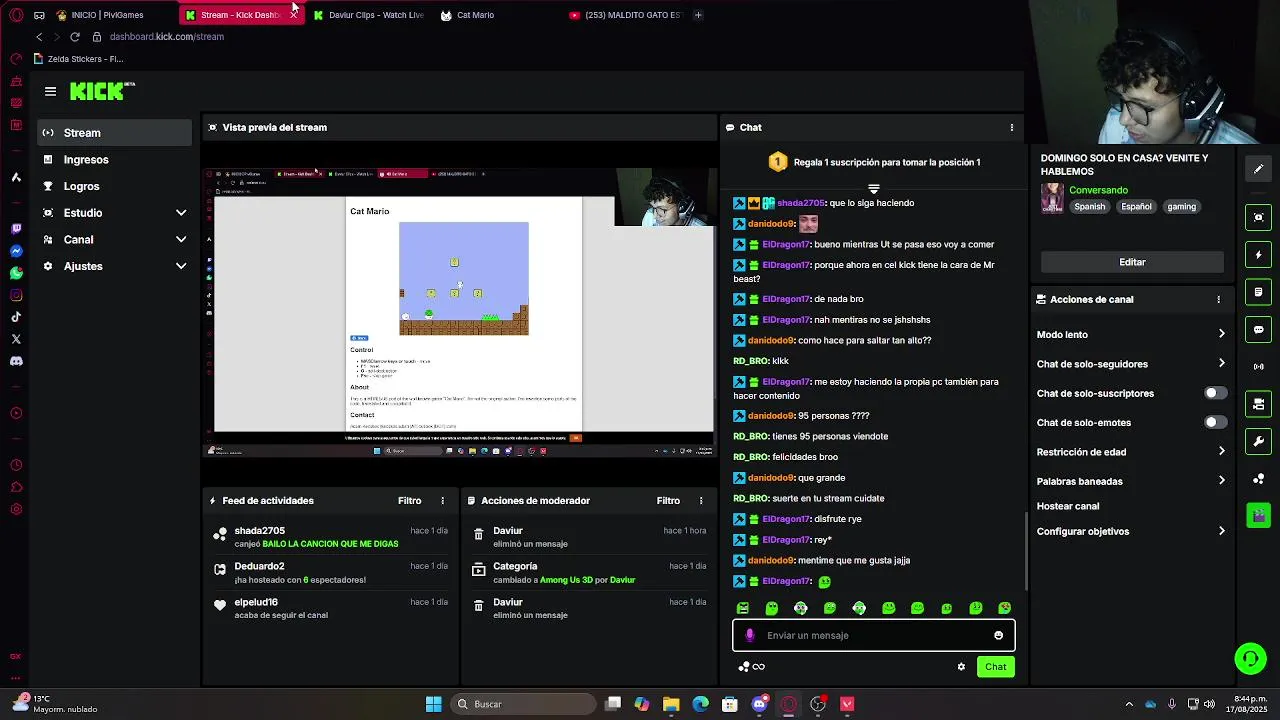Viewport: 1280px width, 720px height.
Task: Click the chat bubble icon in right toolbar
Action: click(1258, 330)
